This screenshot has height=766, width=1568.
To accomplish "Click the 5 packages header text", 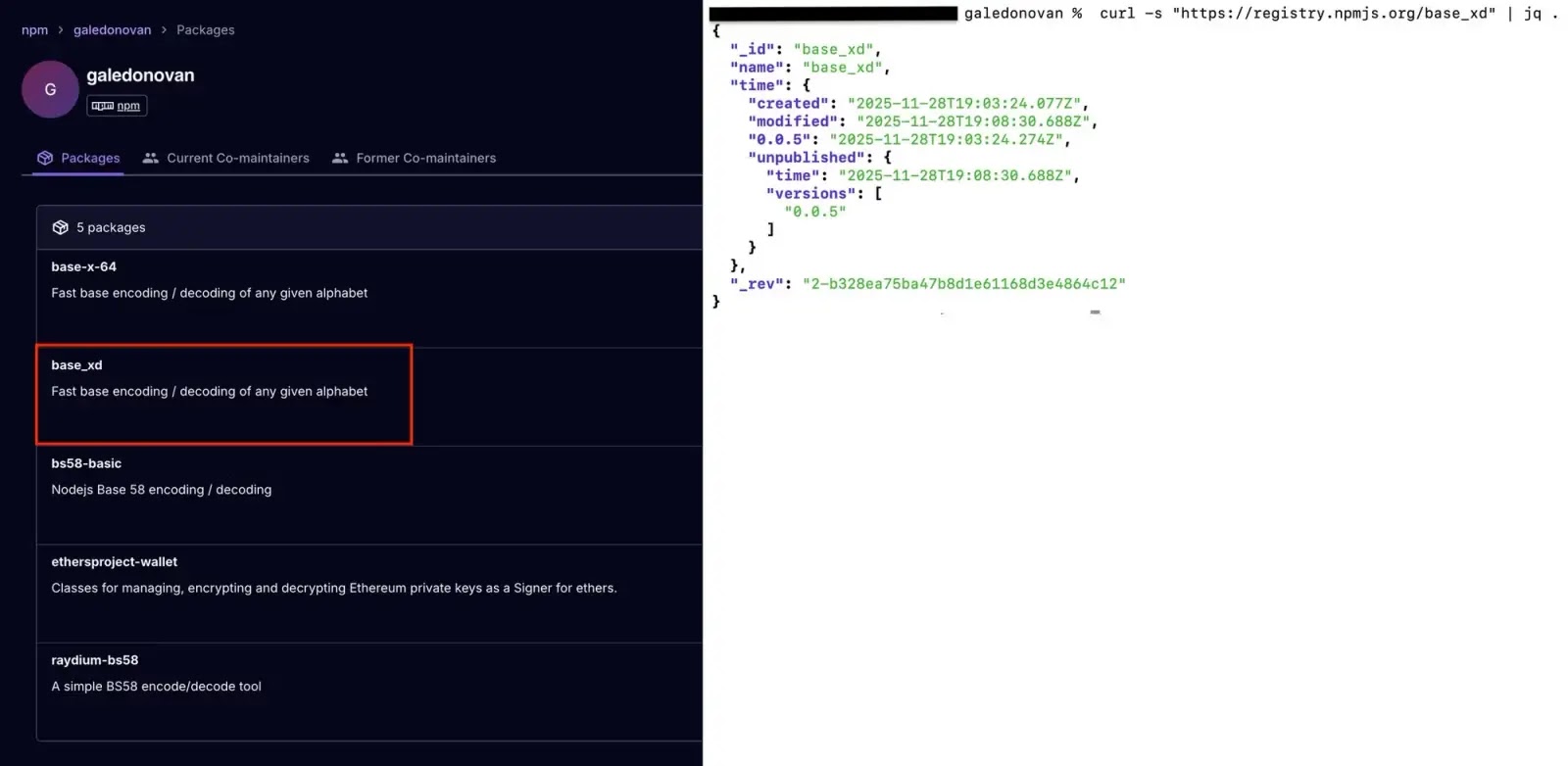I will click(x=111, y=227).
